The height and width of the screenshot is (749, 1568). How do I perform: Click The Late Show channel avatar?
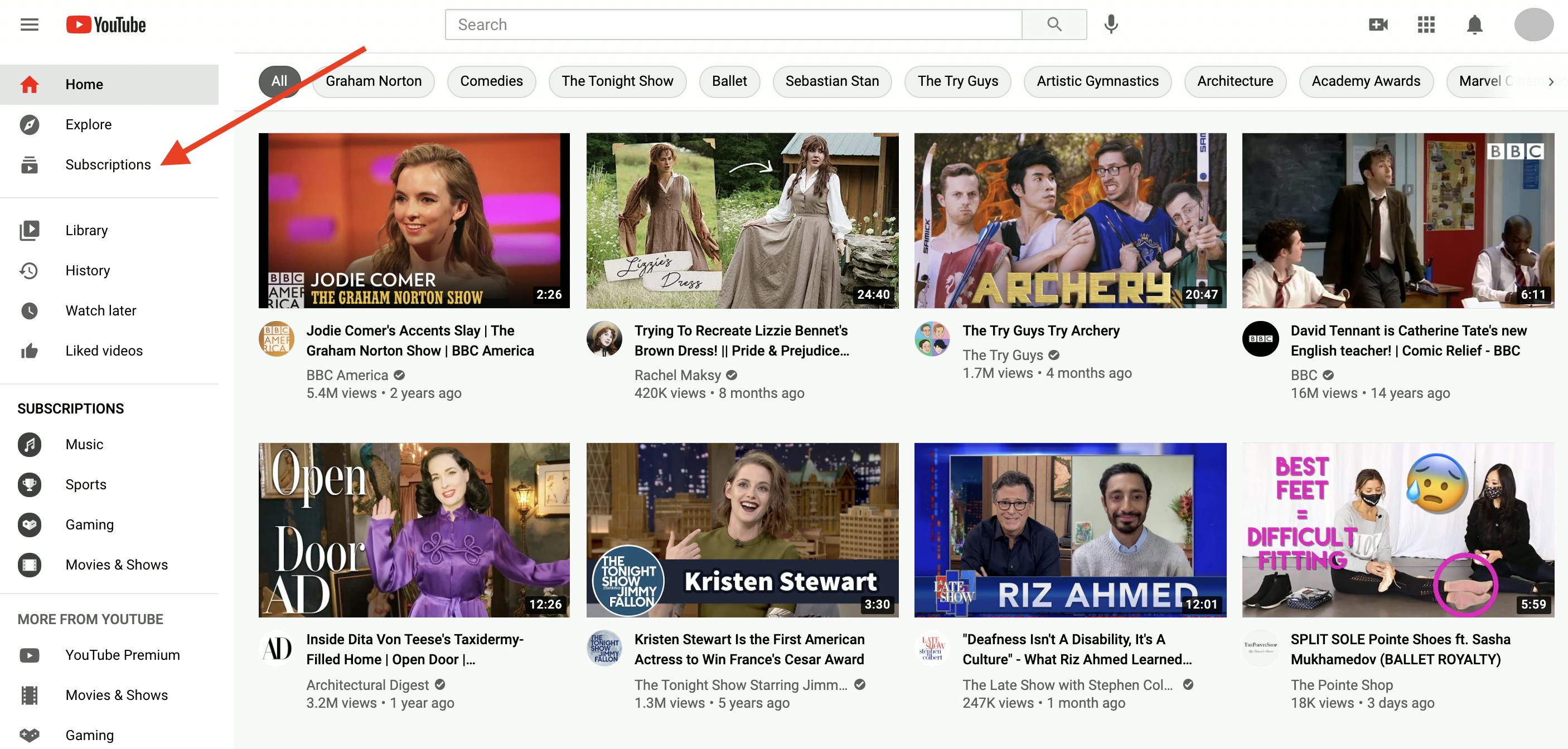coord(932,648)
